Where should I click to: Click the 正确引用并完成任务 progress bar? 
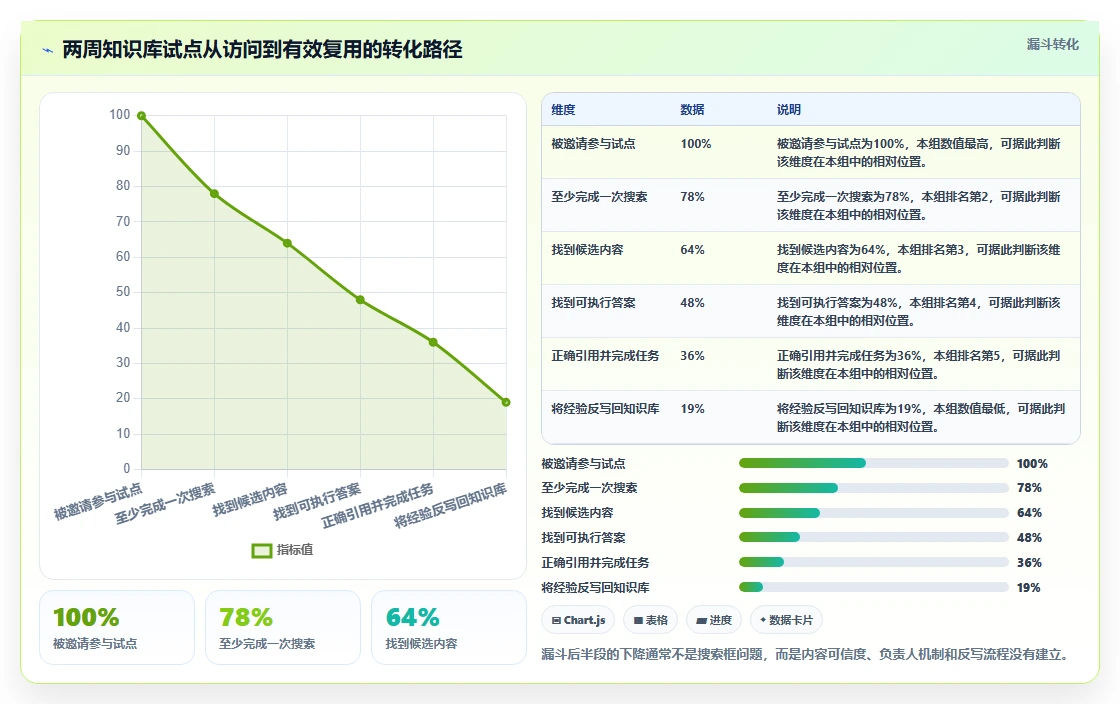[x=874, y=562]
